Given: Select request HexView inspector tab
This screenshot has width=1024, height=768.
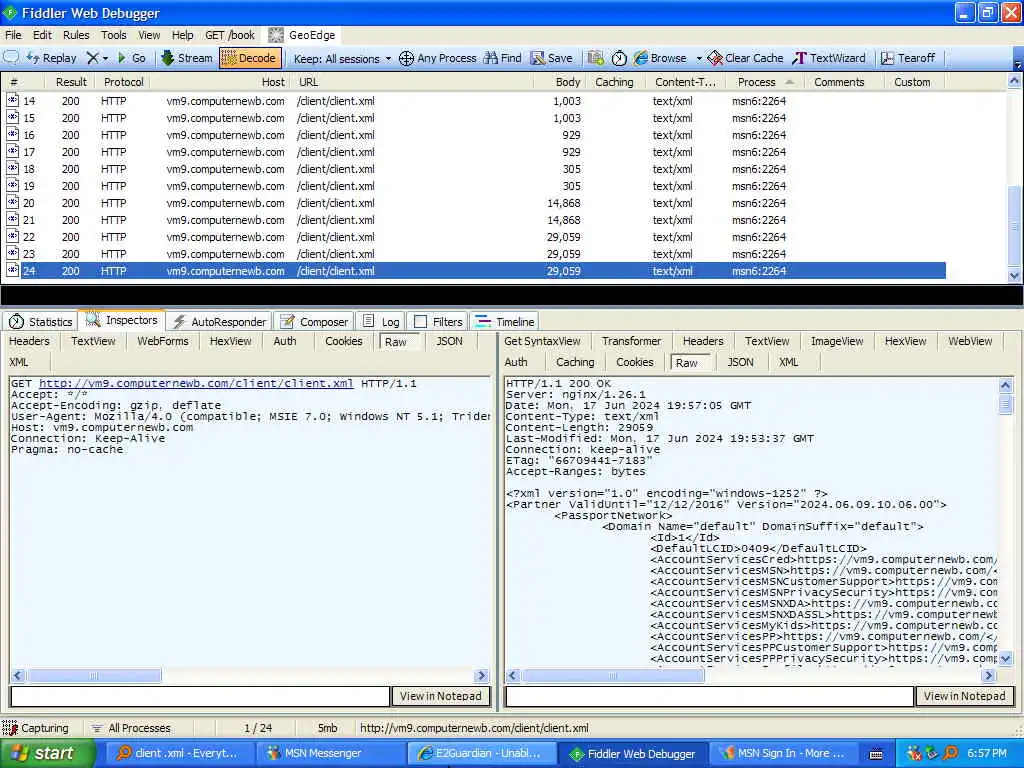Looking at the screenshot, I should pyautogui.click(x=231, y=341).
